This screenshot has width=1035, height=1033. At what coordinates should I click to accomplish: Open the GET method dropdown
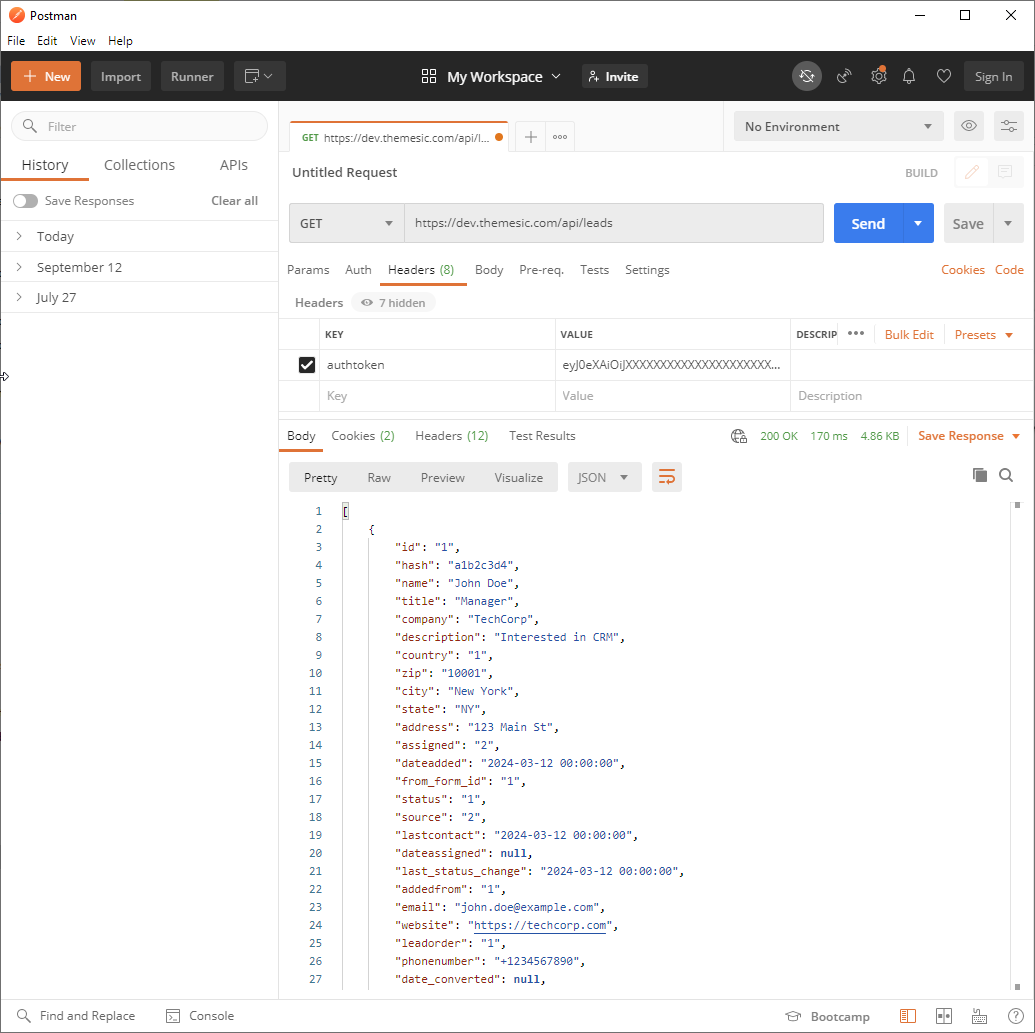click(x=347, y=223)
